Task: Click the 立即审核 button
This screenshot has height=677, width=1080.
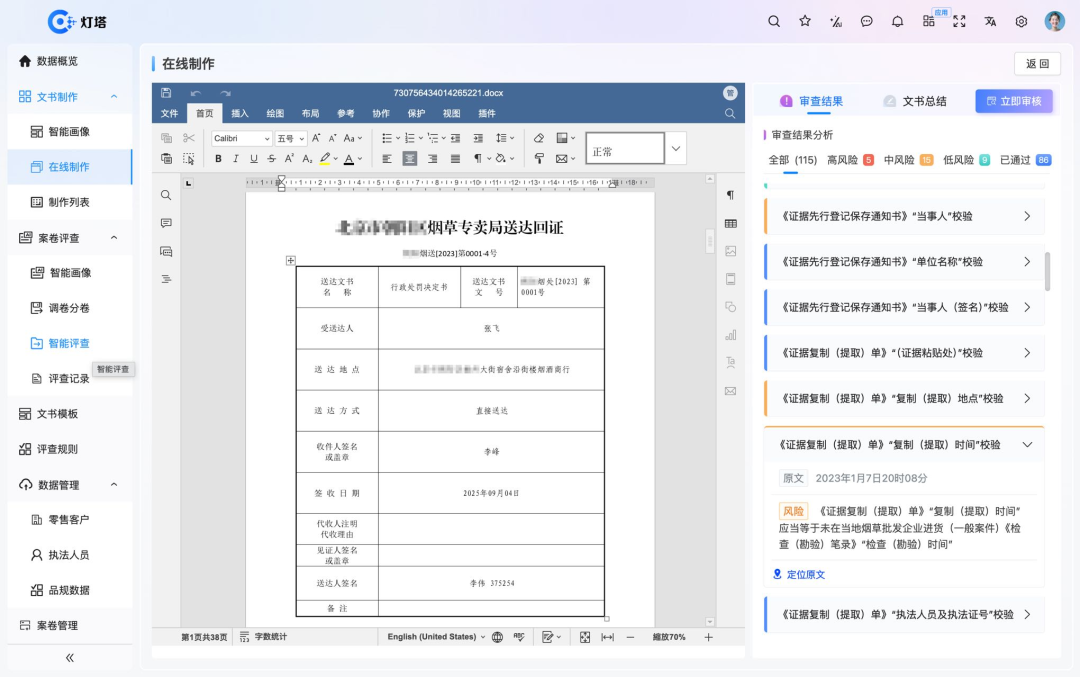Action: point(1013,101)
